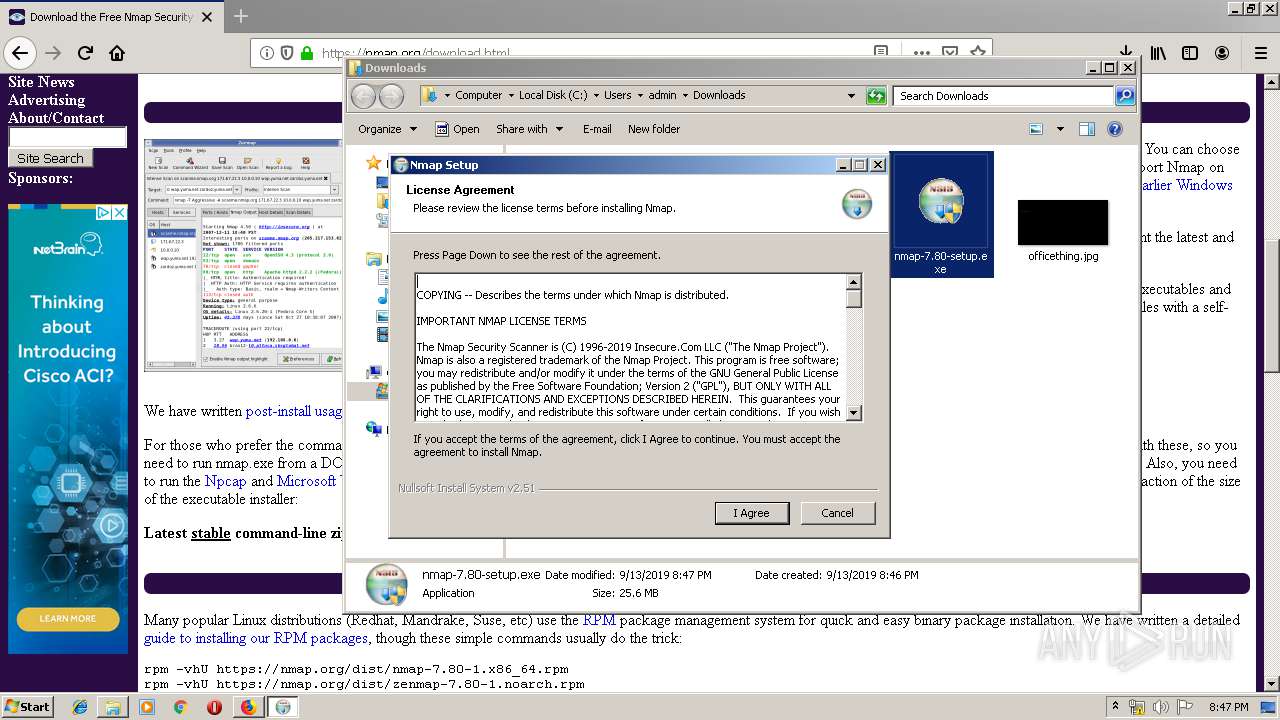Open media player taskbar icon
1280x720 pixels.
click(147, 707)
